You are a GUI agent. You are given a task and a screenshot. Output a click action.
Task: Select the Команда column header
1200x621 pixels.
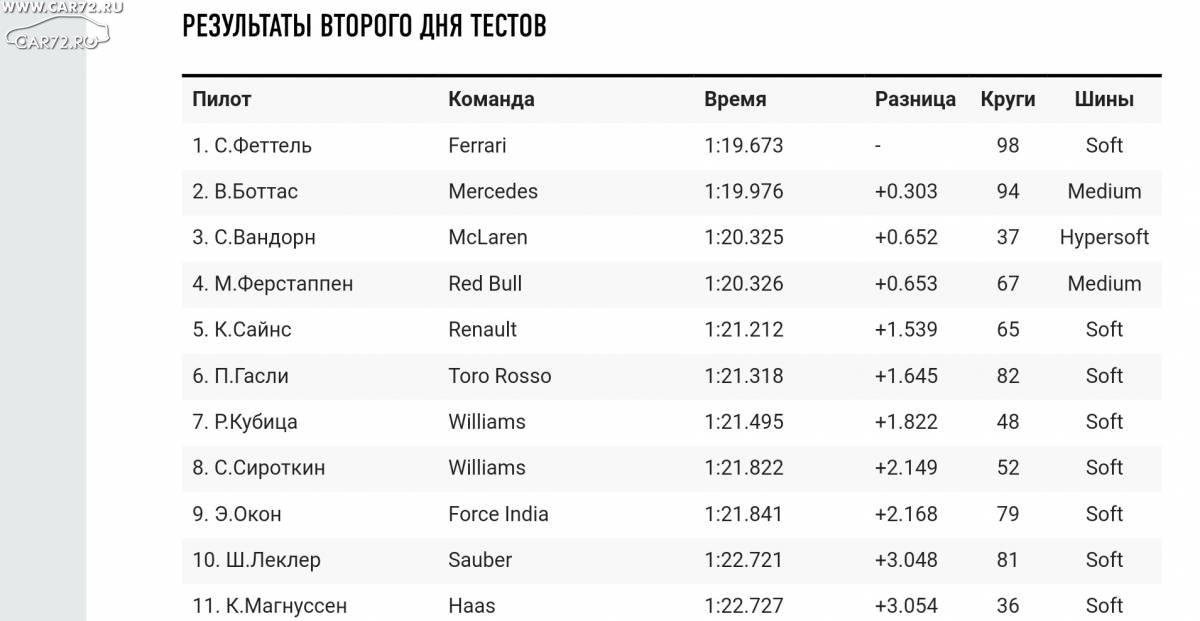coord(491,99)
